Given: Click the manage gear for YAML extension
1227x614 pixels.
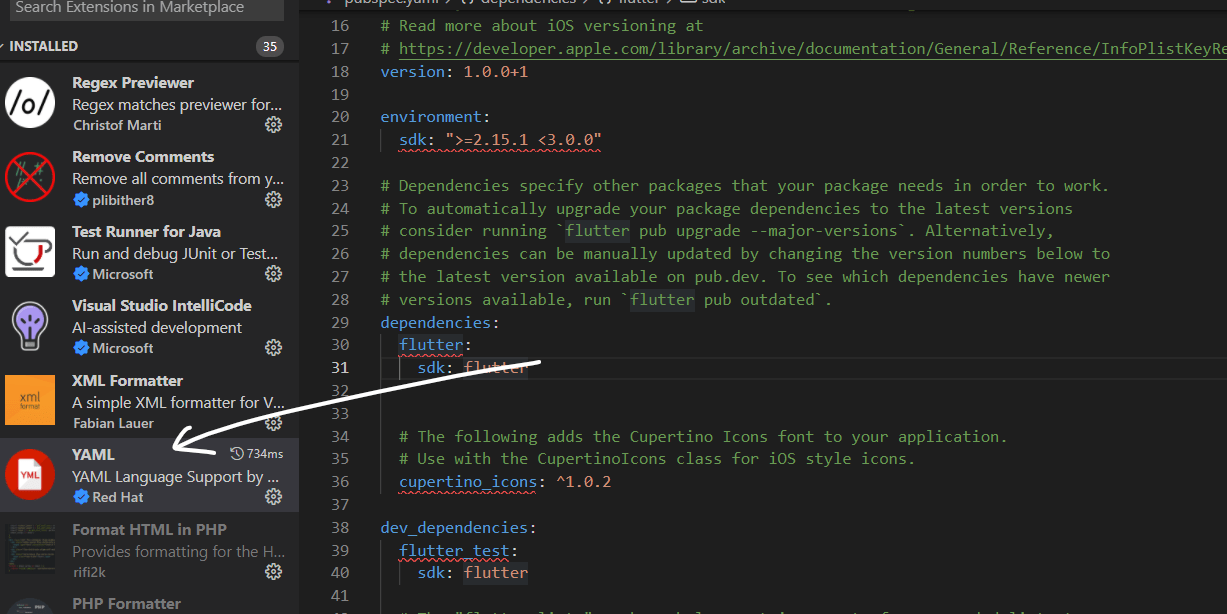Looking at the screenshot, I should click(x=273, y=497).
